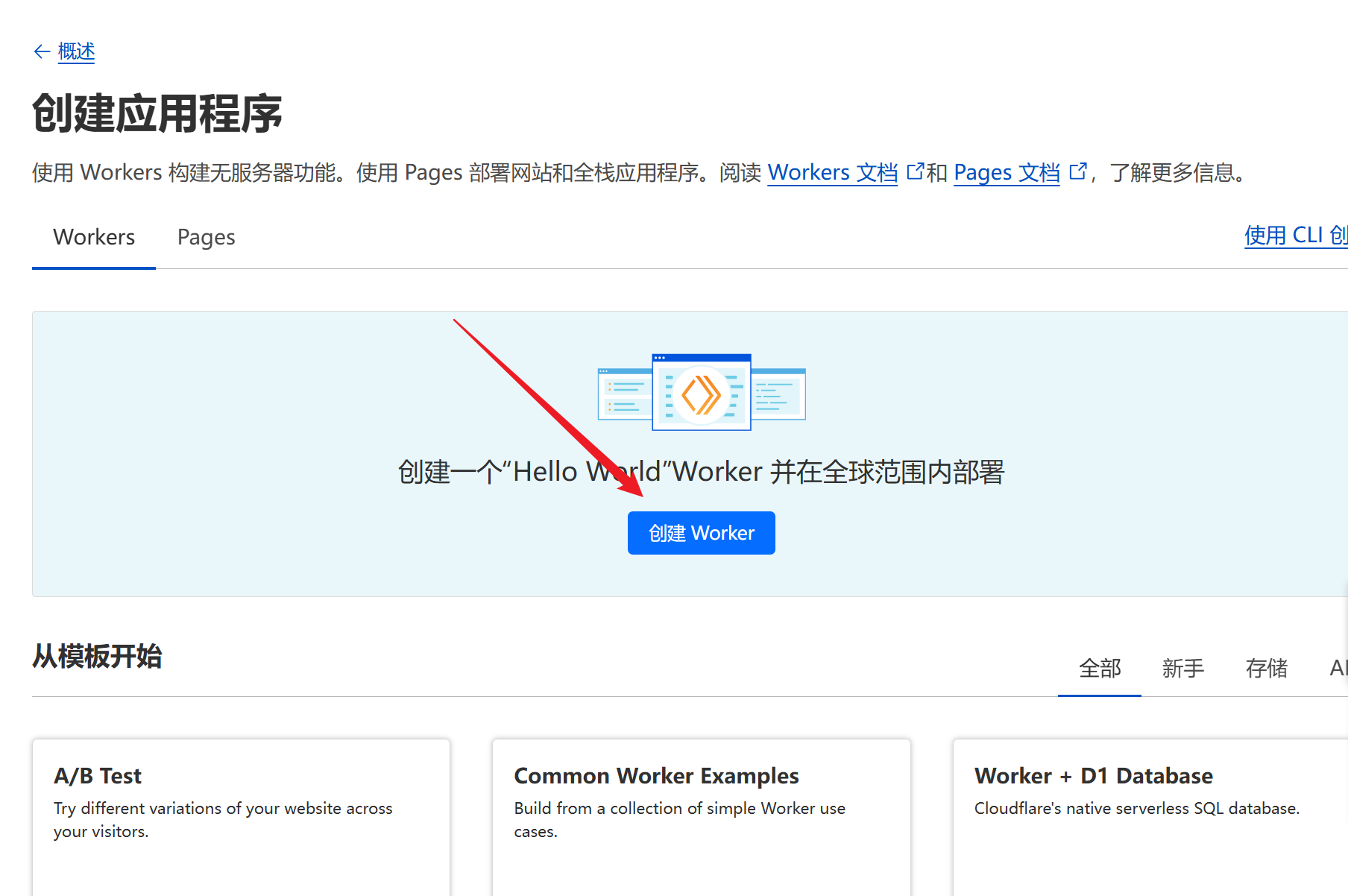Filter templates by 新手
This screenshot has width=1348, height=896.
[x=1182, y=668]
